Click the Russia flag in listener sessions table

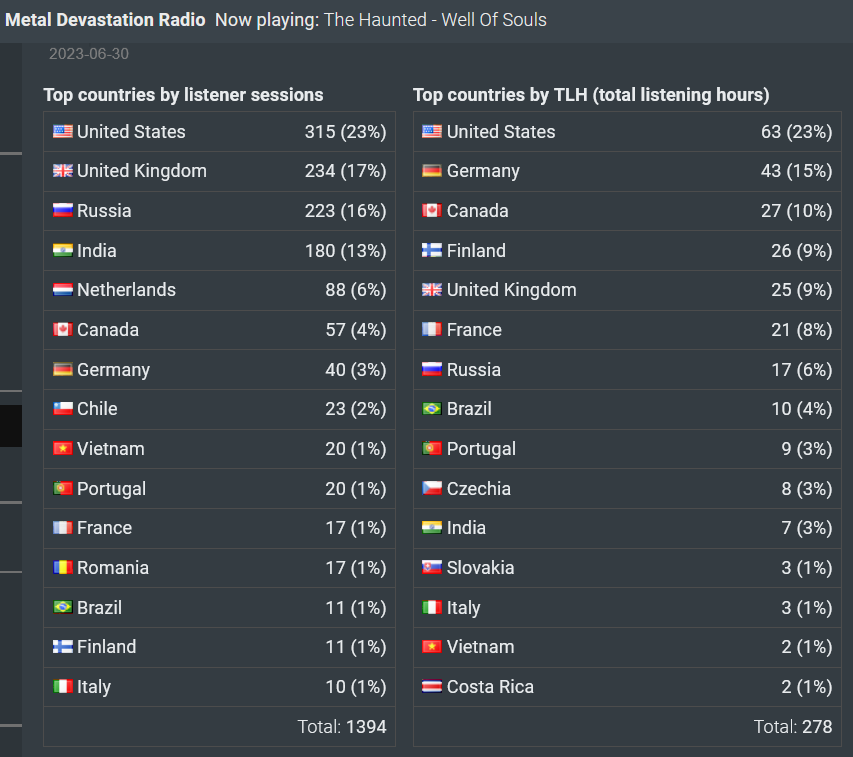[x=63, y=210]
